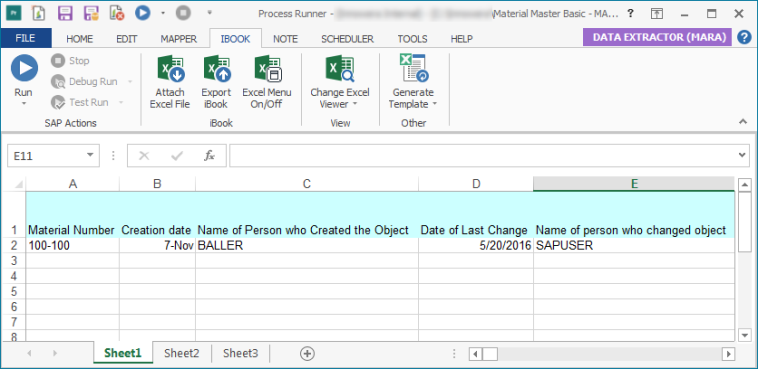
Task: Add a new sheet with the plus button
Action: click(307, 354)
